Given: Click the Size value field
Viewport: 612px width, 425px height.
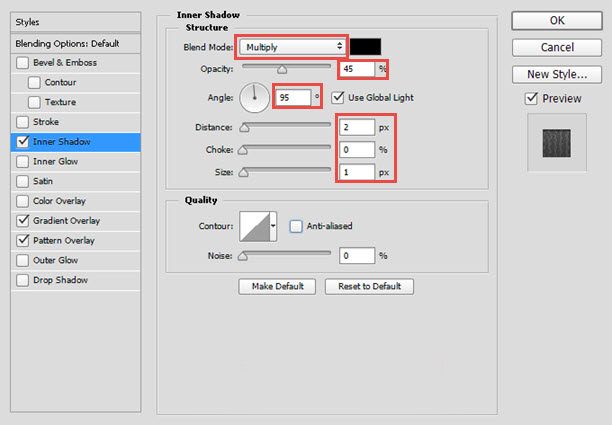Looking at the screenshot, I should coord(357,172).
